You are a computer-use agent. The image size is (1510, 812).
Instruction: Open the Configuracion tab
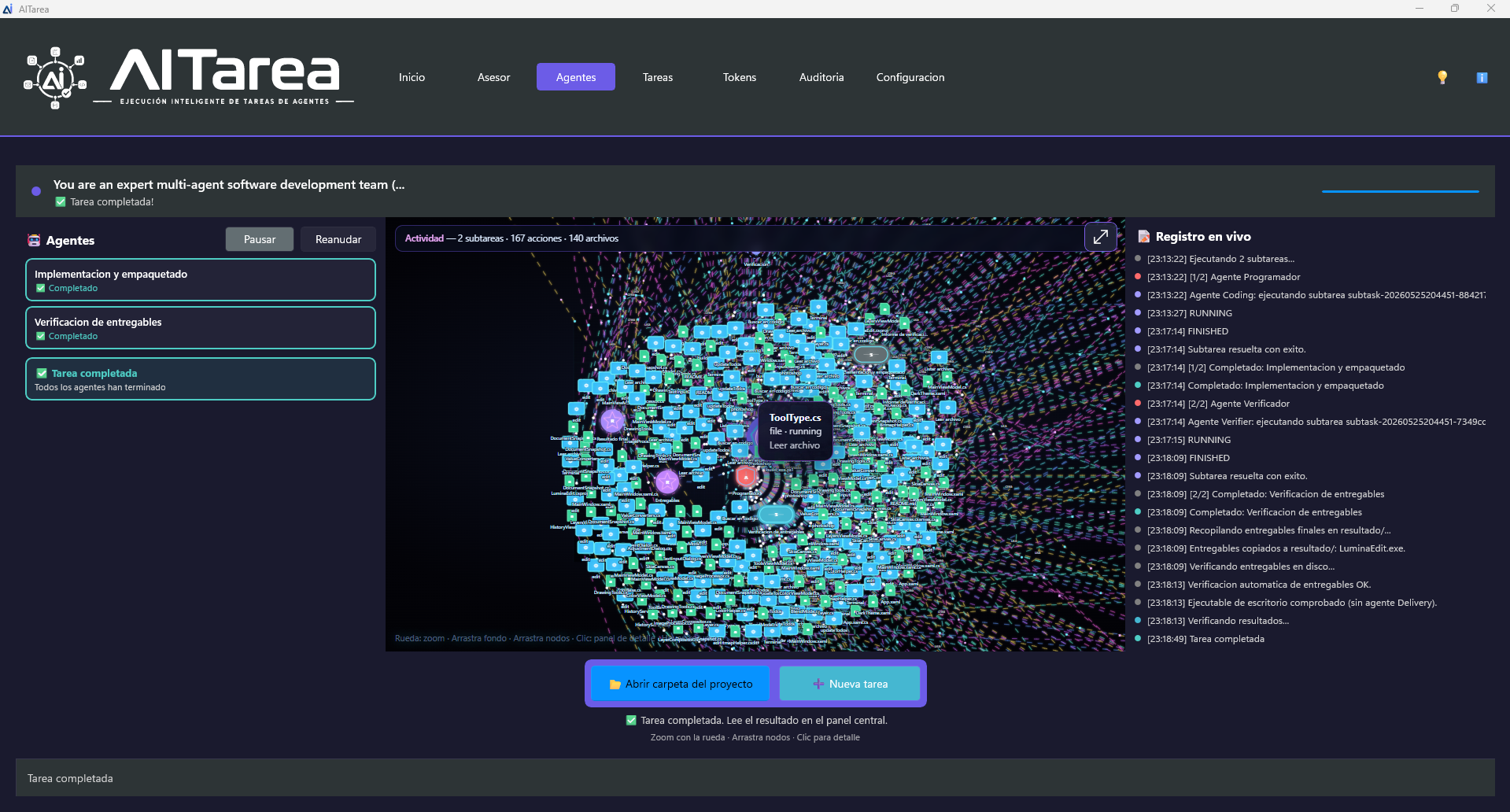coord(910,77)
